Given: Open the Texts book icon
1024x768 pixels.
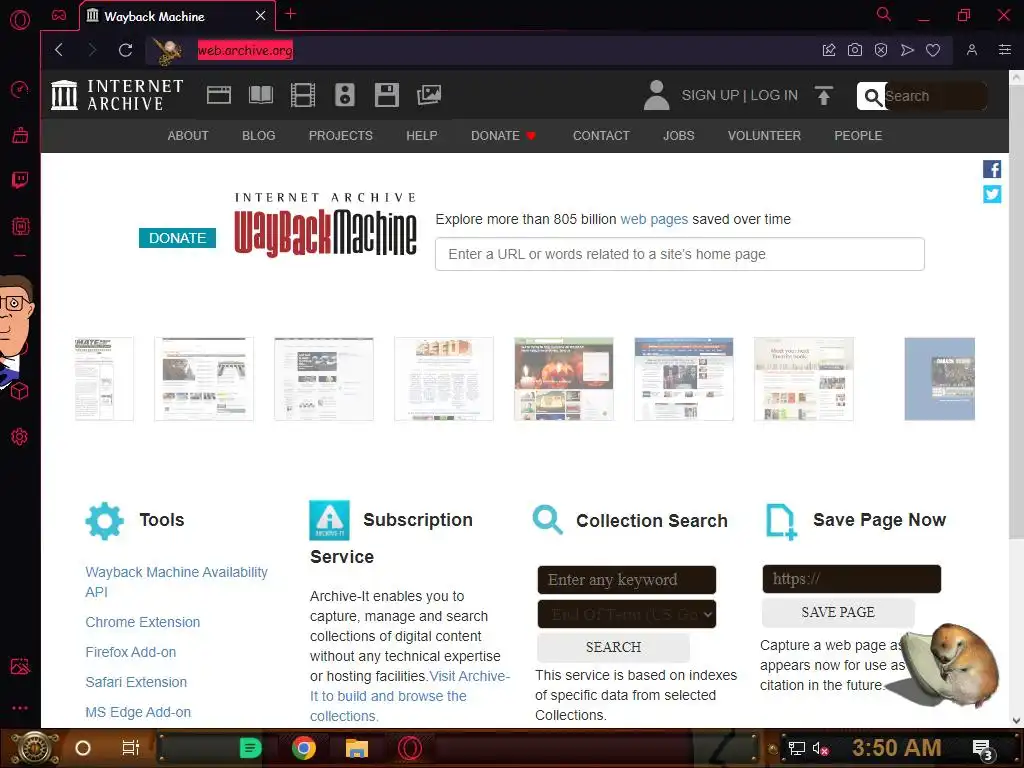Looking at the screenshot, I should [x=261, y=95].
